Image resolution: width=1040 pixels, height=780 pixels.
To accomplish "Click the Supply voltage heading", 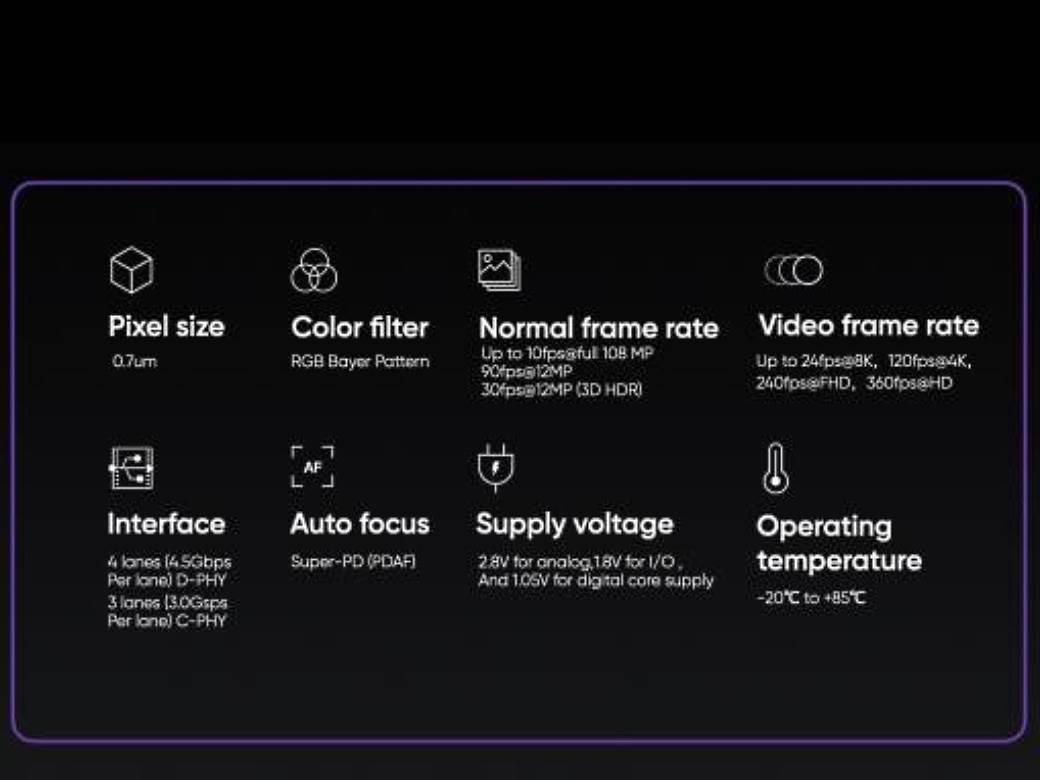I will [575, 524].
